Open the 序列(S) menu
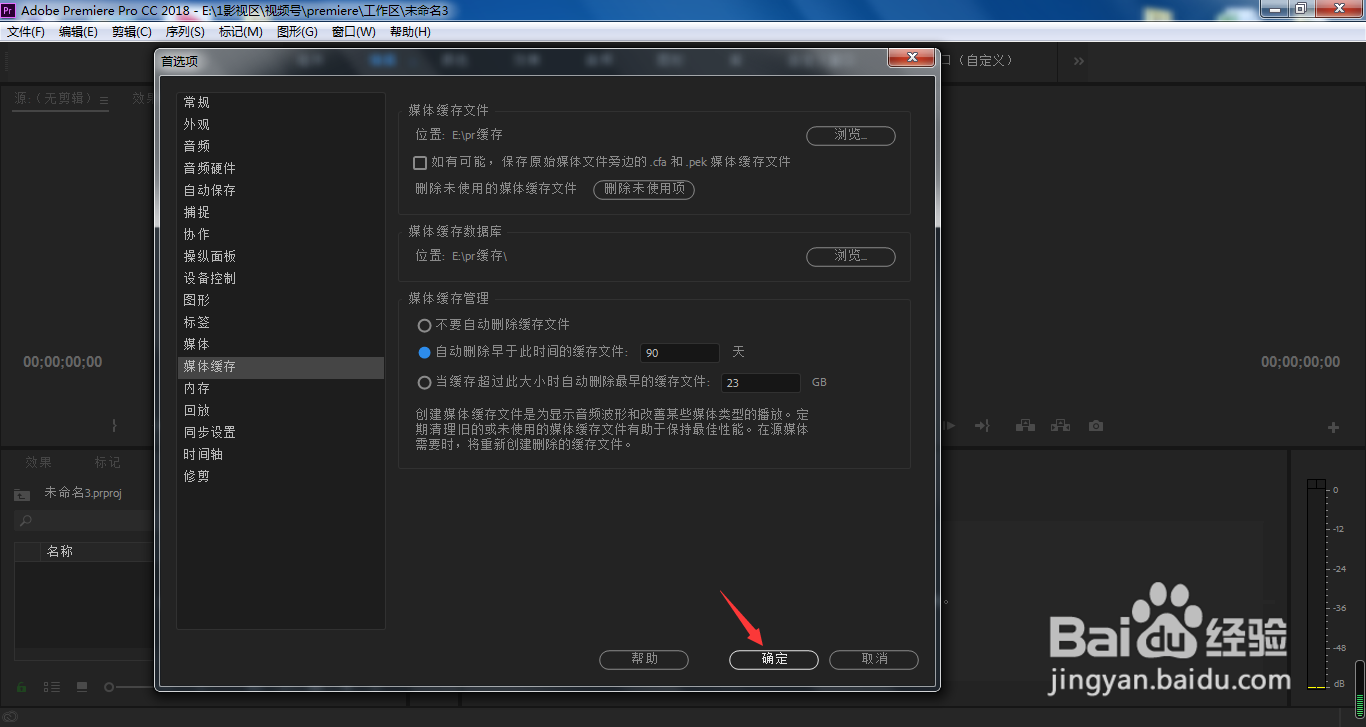The width and height of the screenshot is (1366, 727). [x=185, y=32]
